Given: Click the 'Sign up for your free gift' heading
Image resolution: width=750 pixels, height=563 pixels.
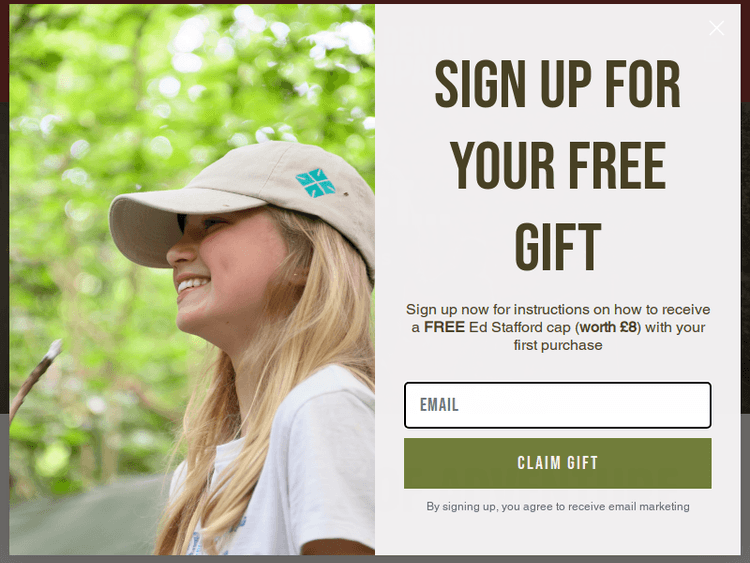Looking at the screenshot, I should tap(558, 165).
